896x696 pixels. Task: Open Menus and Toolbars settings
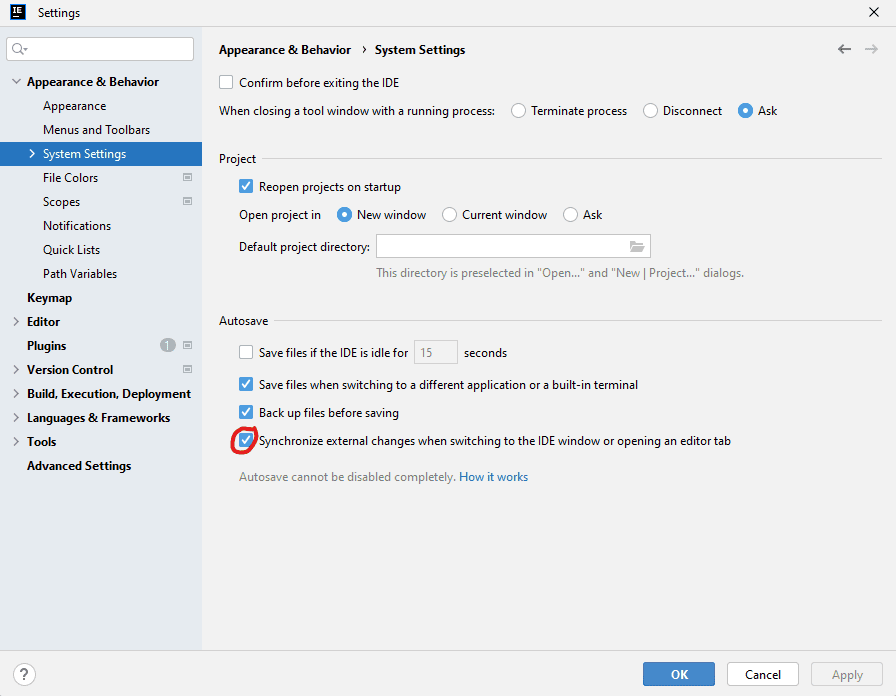pos(96,130)
